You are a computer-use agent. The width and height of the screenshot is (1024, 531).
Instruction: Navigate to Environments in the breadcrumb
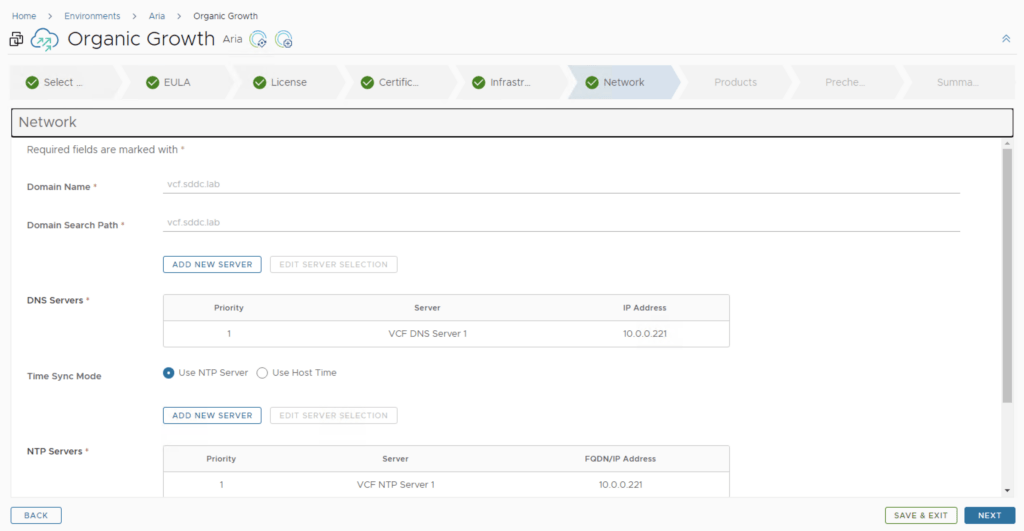coord(92,16)
